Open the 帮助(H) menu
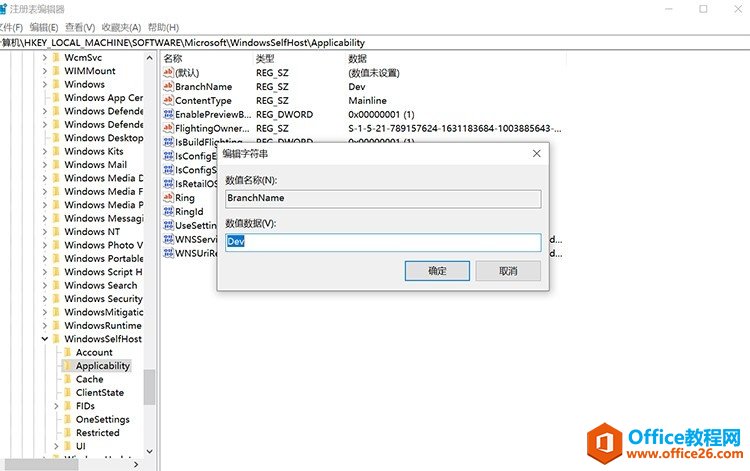The image size is (750, 471). 163,27
